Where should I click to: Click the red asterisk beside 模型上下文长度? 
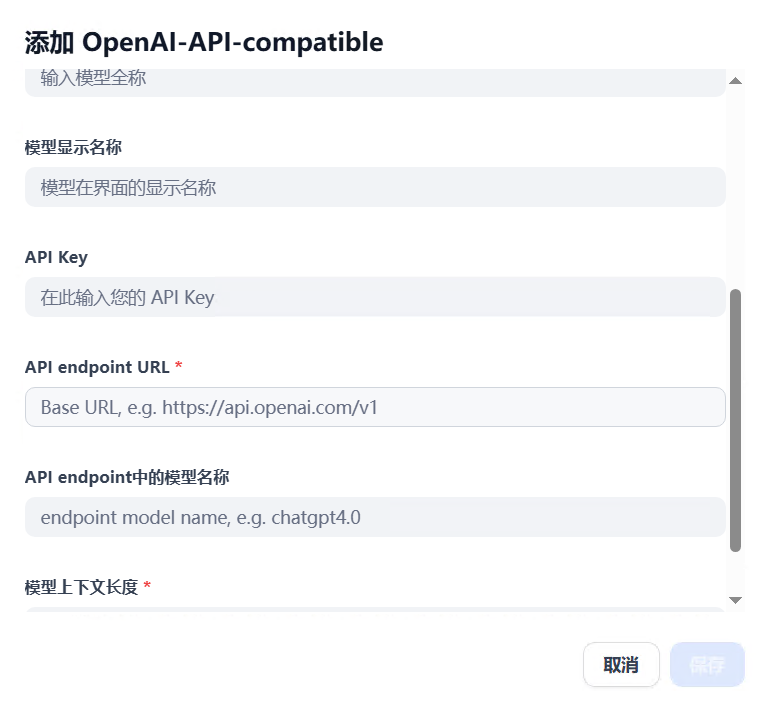[x=147, y=587]
